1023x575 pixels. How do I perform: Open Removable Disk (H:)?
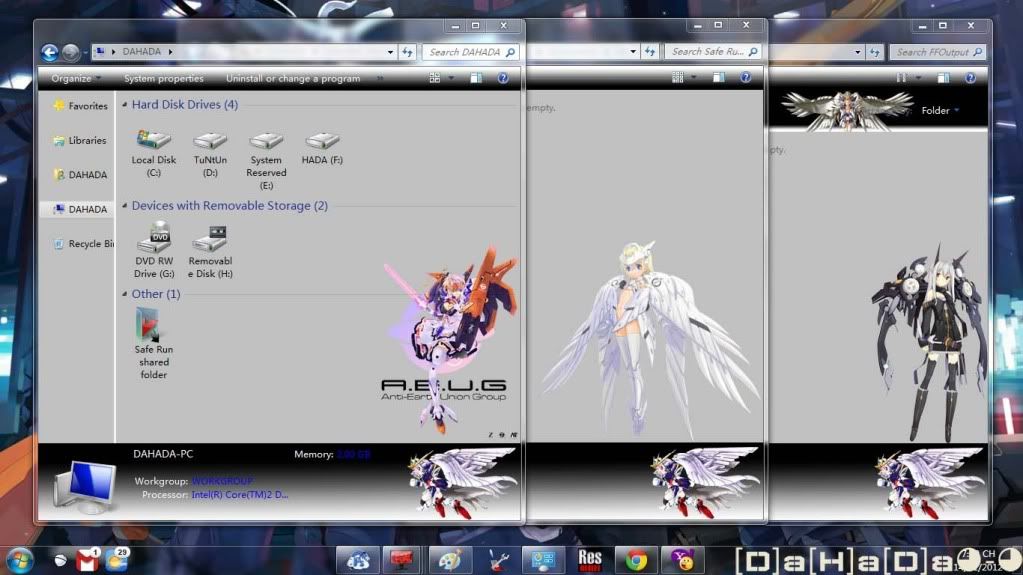(x=210, y=240)
